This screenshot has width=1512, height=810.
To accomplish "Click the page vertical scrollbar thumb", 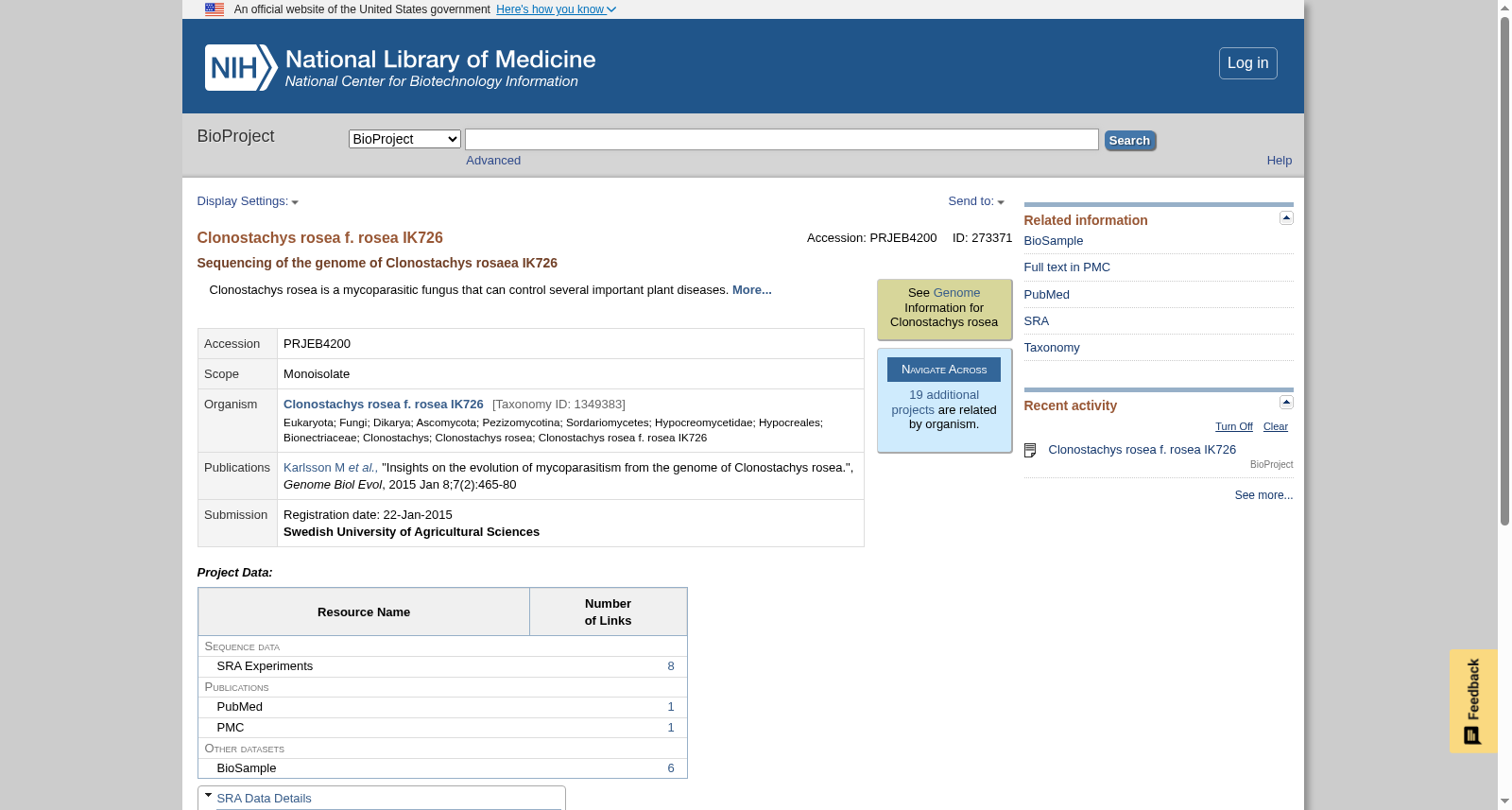I will click(x=1504, y=270).
